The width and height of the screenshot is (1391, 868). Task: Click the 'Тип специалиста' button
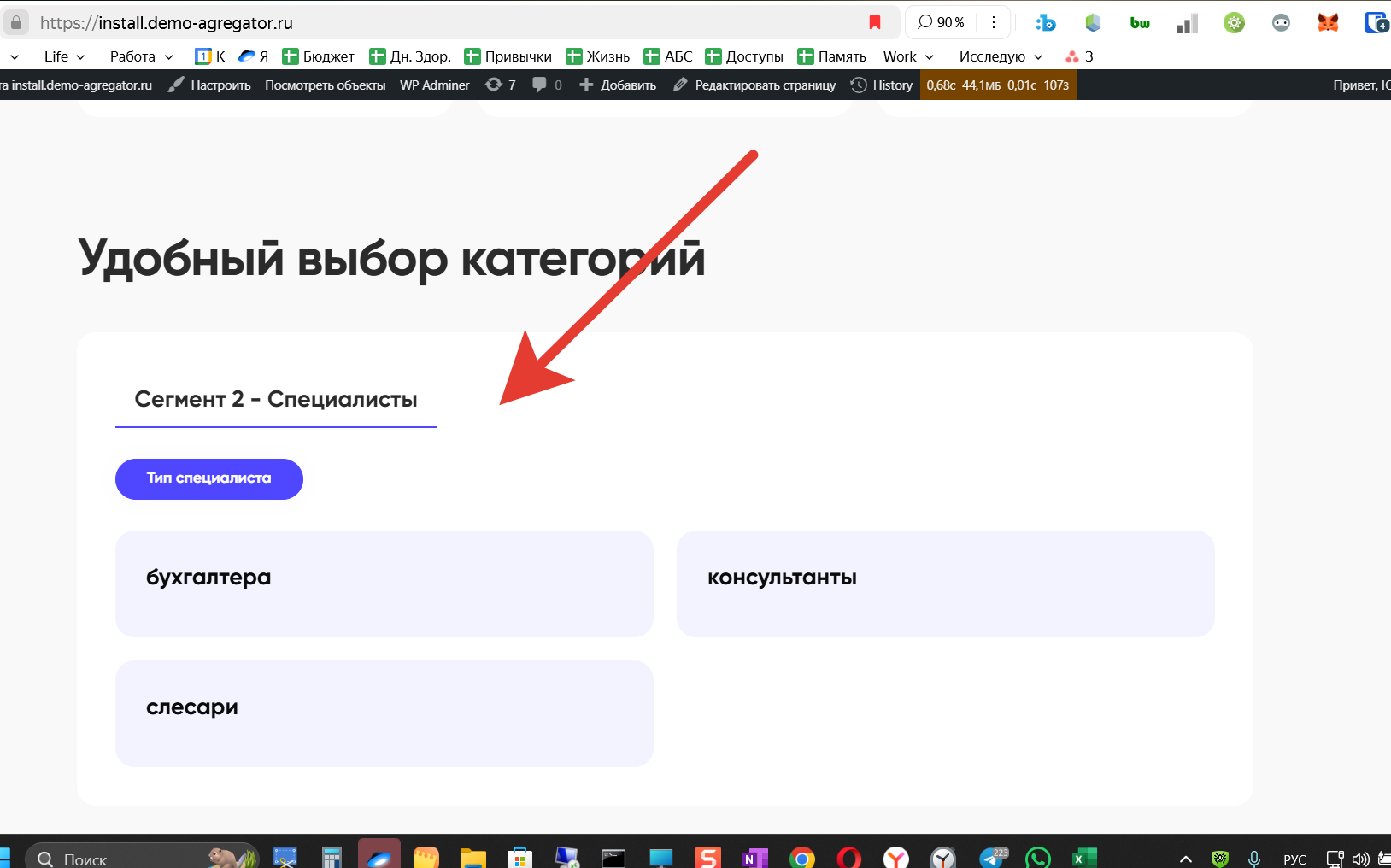click(209, 478)
